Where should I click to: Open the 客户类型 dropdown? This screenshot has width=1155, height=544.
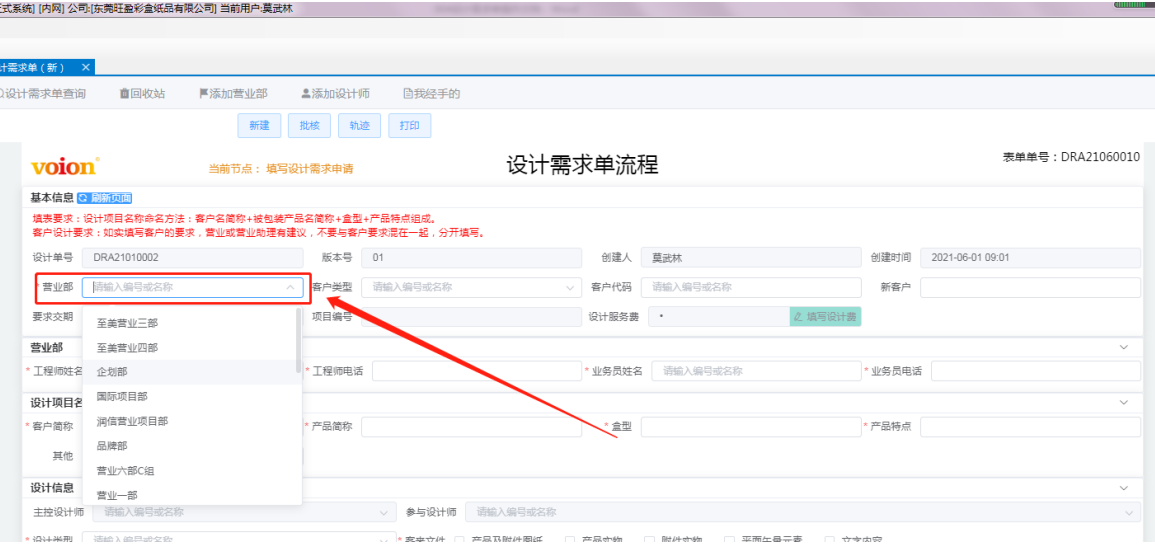click(471, 287)
